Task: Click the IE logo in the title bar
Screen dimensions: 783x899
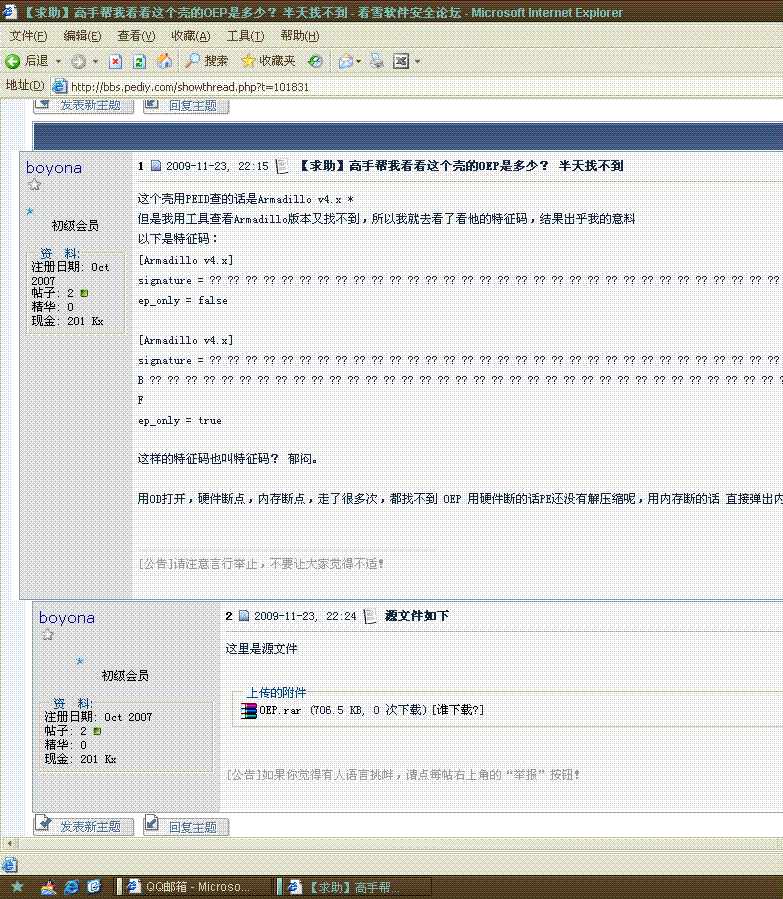Action: 10,11
